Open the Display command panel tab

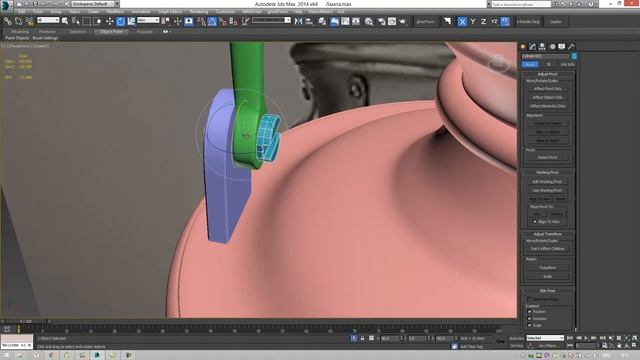coord(562,47)
